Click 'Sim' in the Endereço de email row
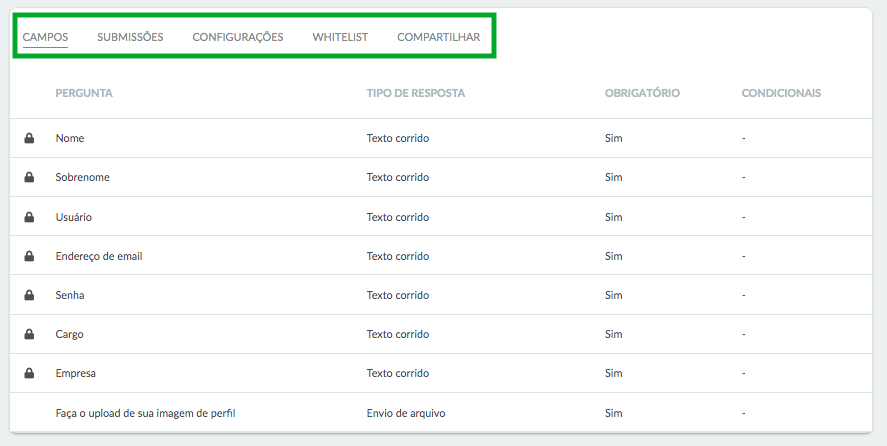 coord(613,256)
